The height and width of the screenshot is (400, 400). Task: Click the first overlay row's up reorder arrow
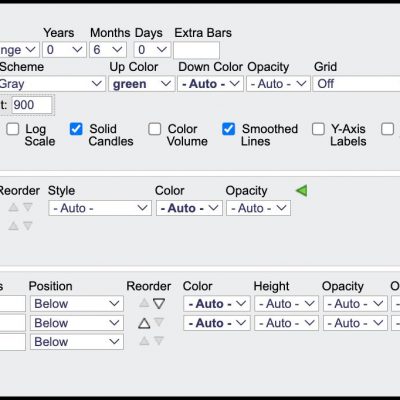(13, 207)
